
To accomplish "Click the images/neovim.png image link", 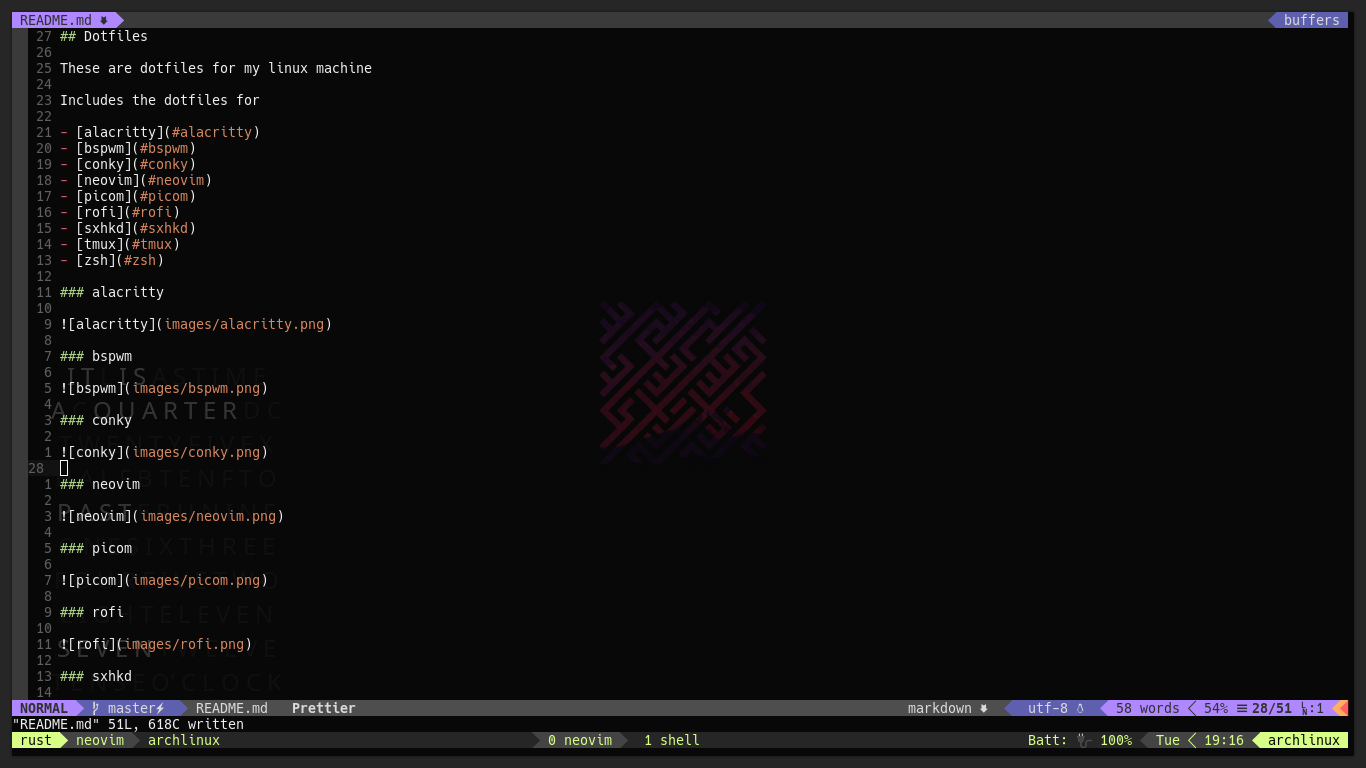I will click(x=209, y=516).
